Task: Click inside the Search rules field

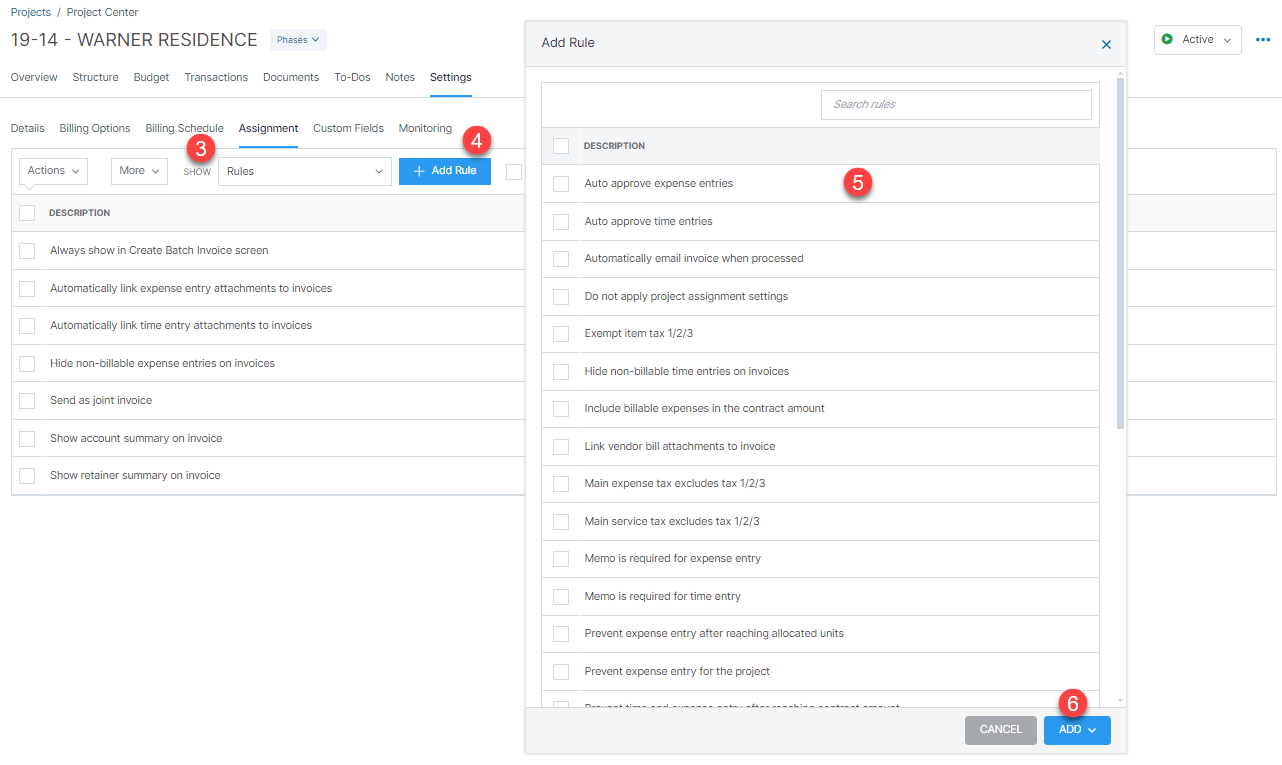Action: (x=955, y=105)
